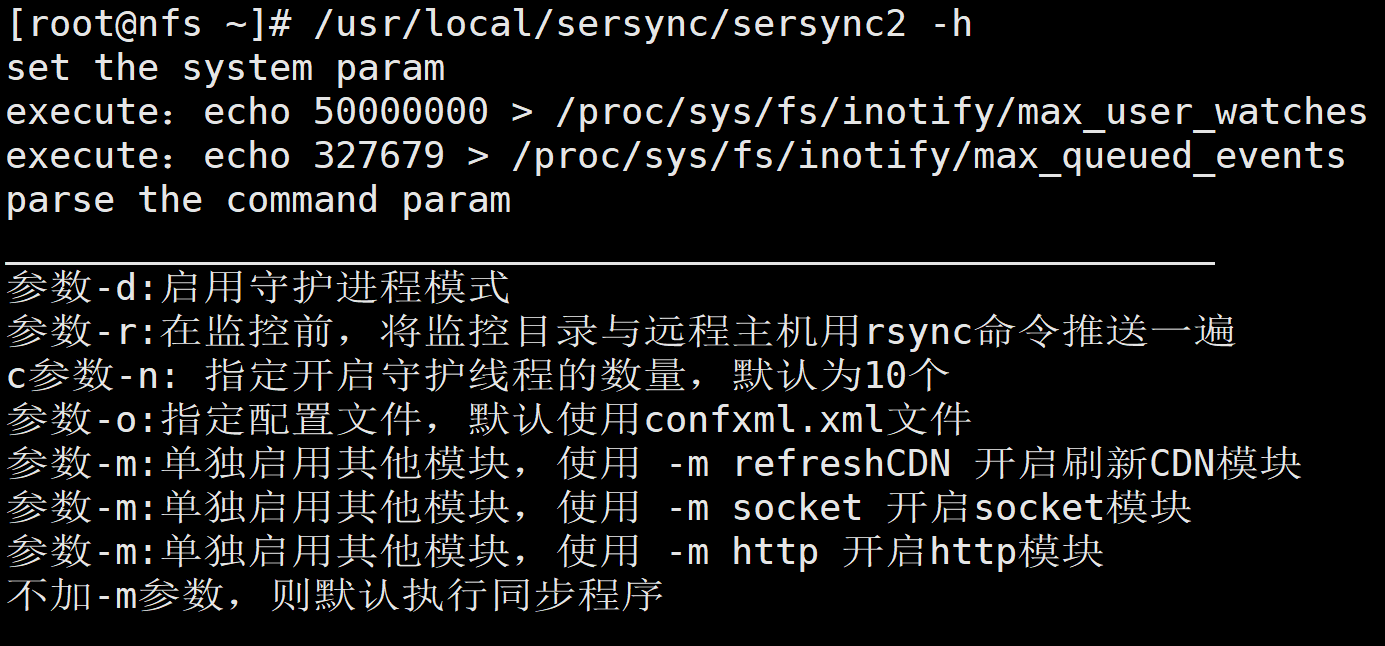This screenshot has height=646, width=1385.
Task: Click the number 50000000 in echo command
Action: pos(401,112)
